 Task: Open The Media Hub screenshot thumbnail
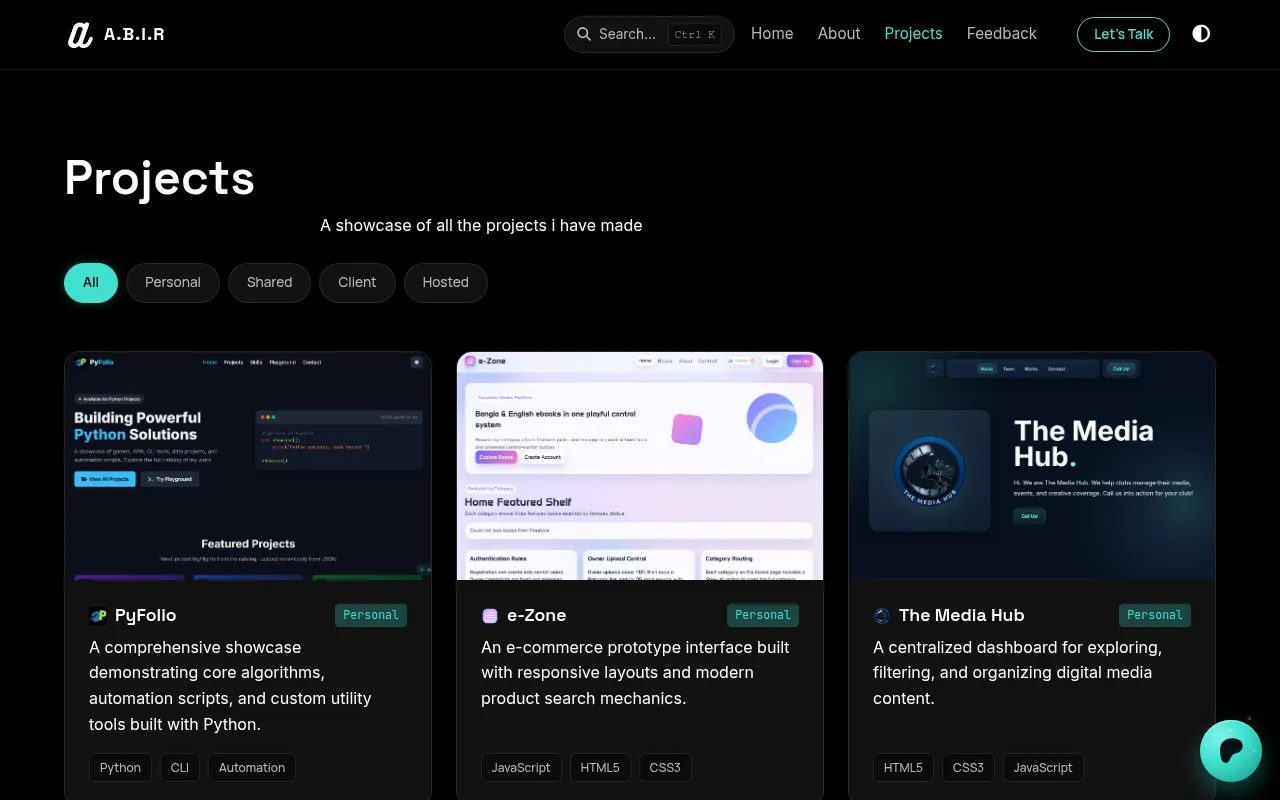(x=1032, y=466)
